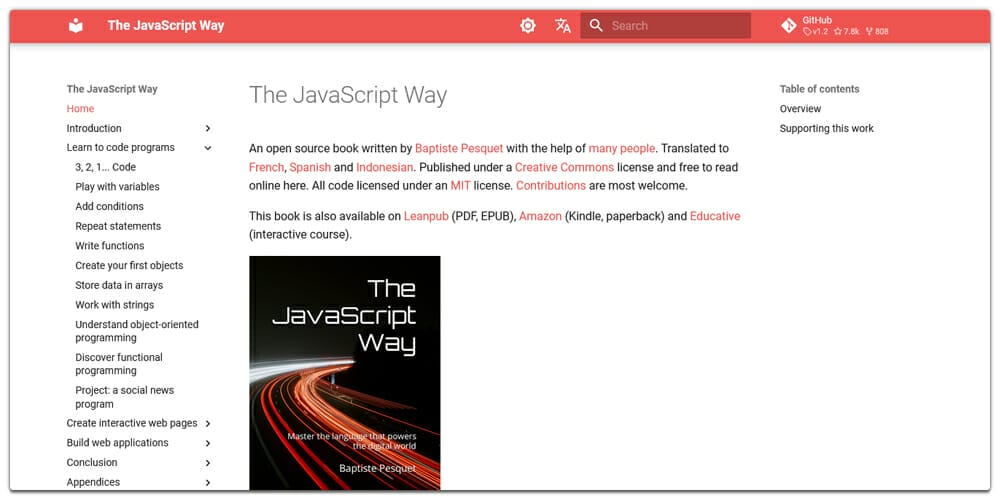Open Project: a social news program
Image resolution: width=1000 pixels, height=500 pixels.
click(124, 397)
